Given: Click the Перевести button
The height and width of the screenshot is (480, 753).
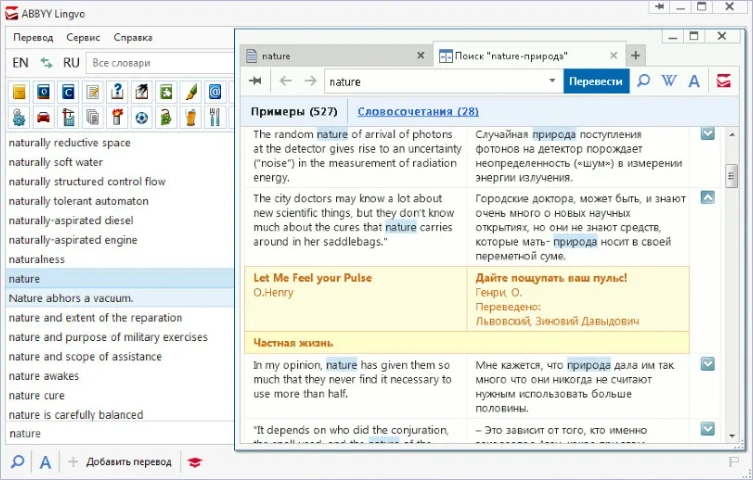Looking at the screenshot, I should click(596, 81).
